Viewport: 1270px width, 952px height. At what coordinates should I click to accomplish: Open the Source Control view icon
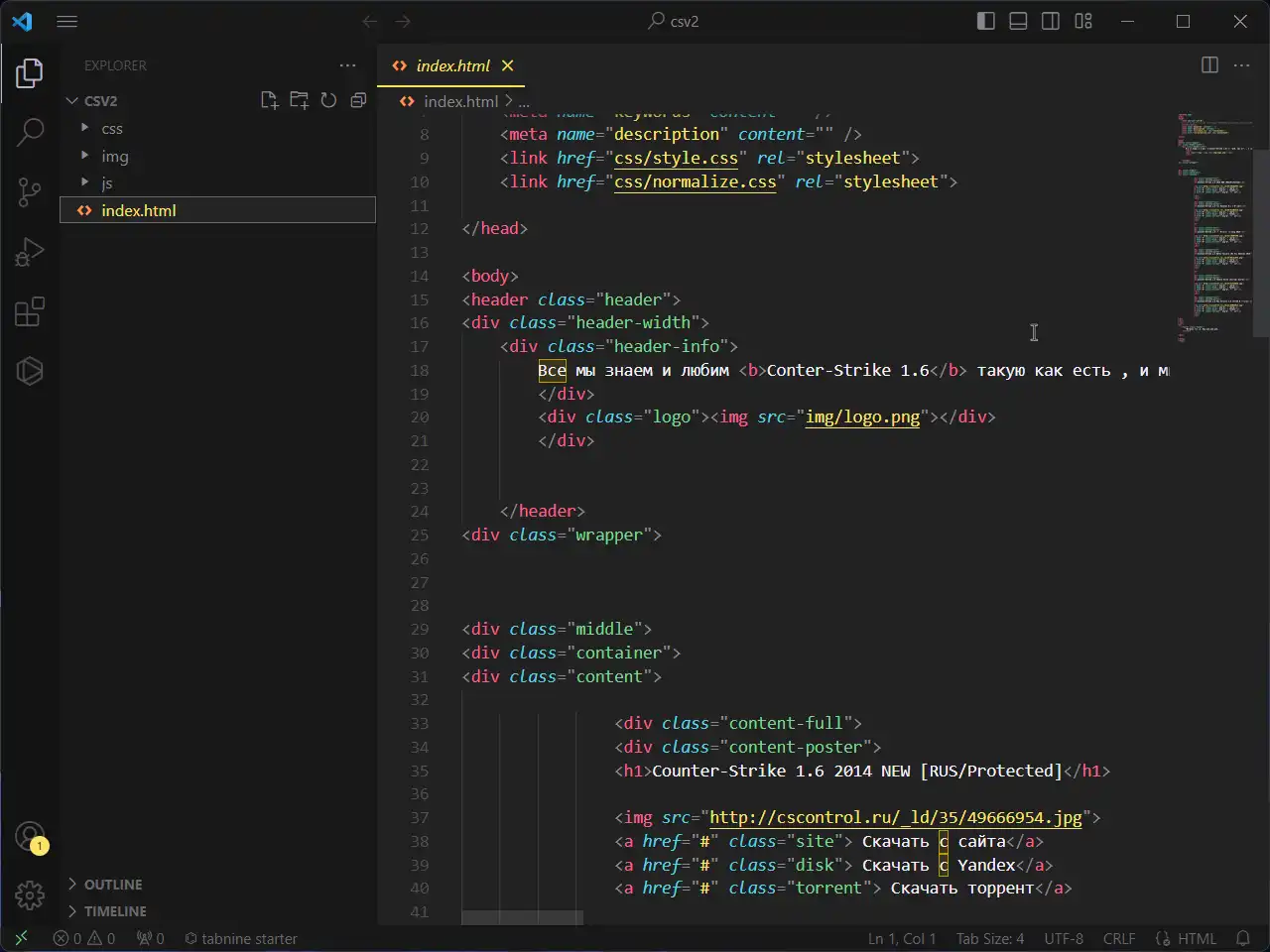30,191
